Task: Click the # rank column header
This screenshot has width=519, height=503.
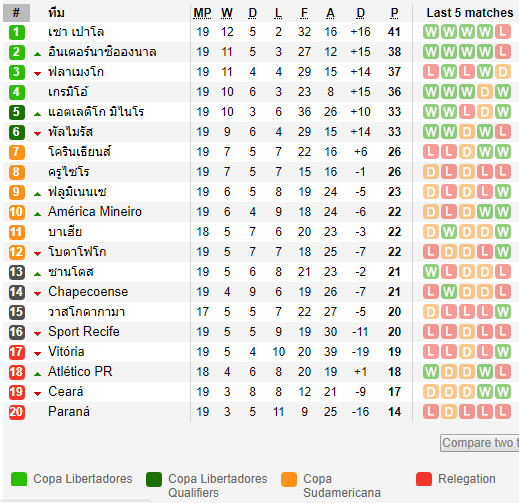Action: click(16, 13)
